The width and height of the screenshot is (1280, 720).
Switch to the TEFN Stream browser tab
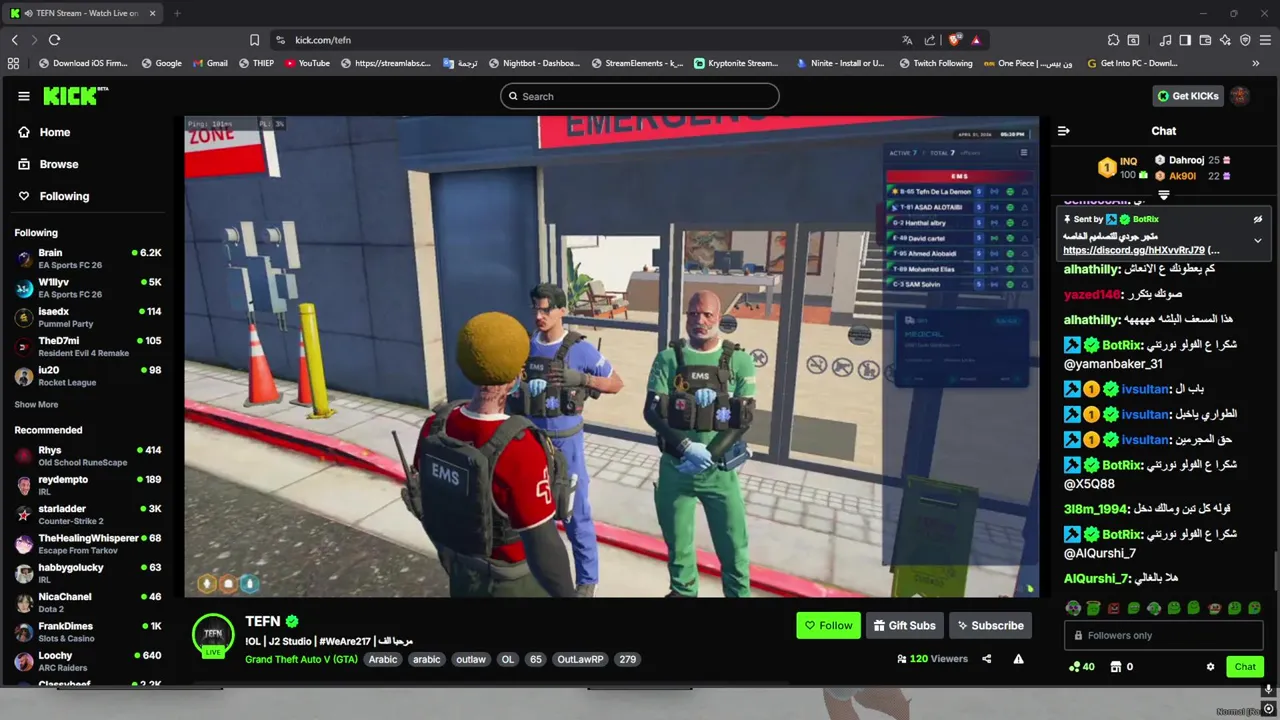click(83, 13)
